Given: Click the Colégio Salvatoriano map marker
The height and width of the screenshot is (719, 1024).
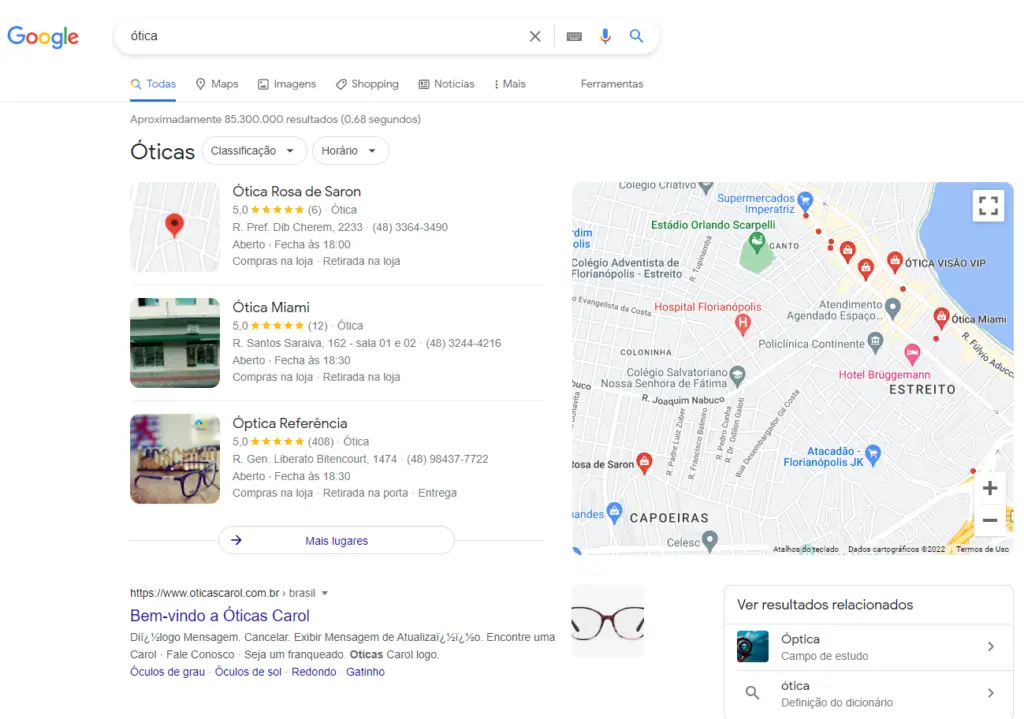Looking at the screenshot, I should point(737,375).
